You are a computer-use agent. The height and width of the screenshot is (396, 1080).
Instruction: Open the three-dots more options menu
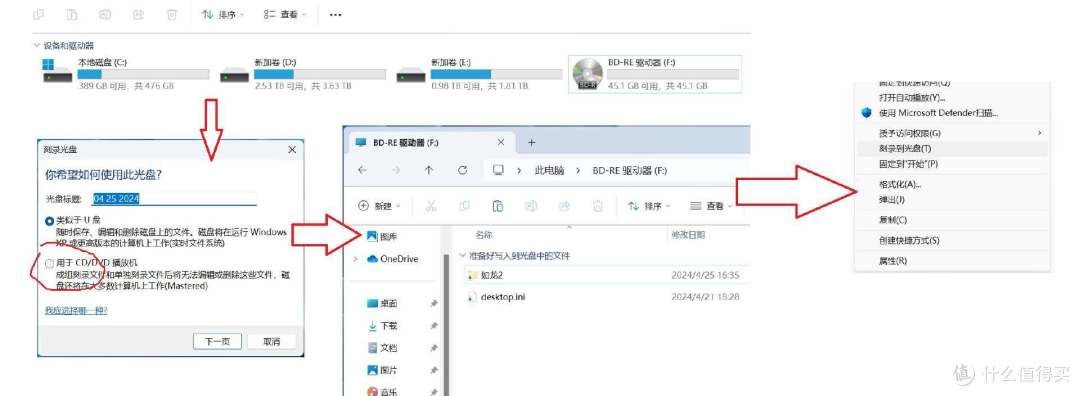coord(335,14)
